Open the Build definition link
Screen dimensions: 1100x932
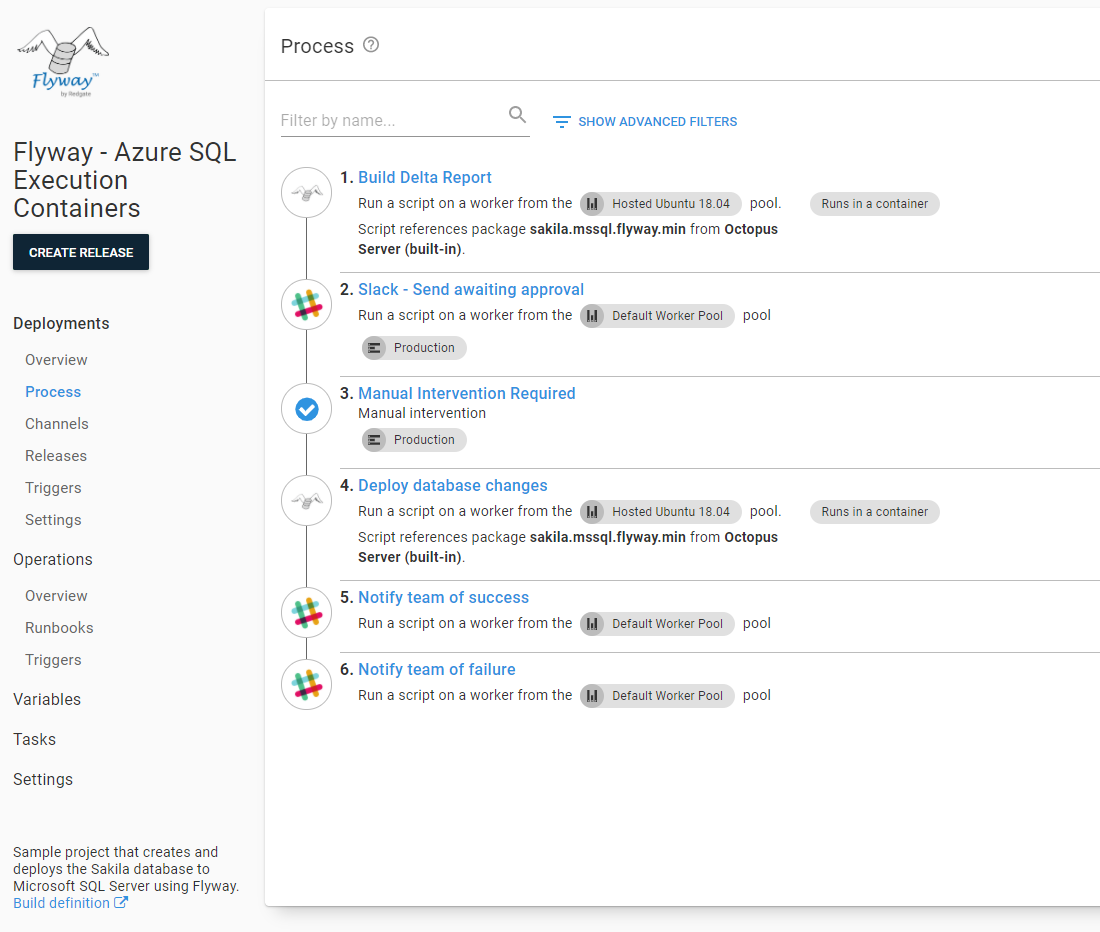point(60,902)
